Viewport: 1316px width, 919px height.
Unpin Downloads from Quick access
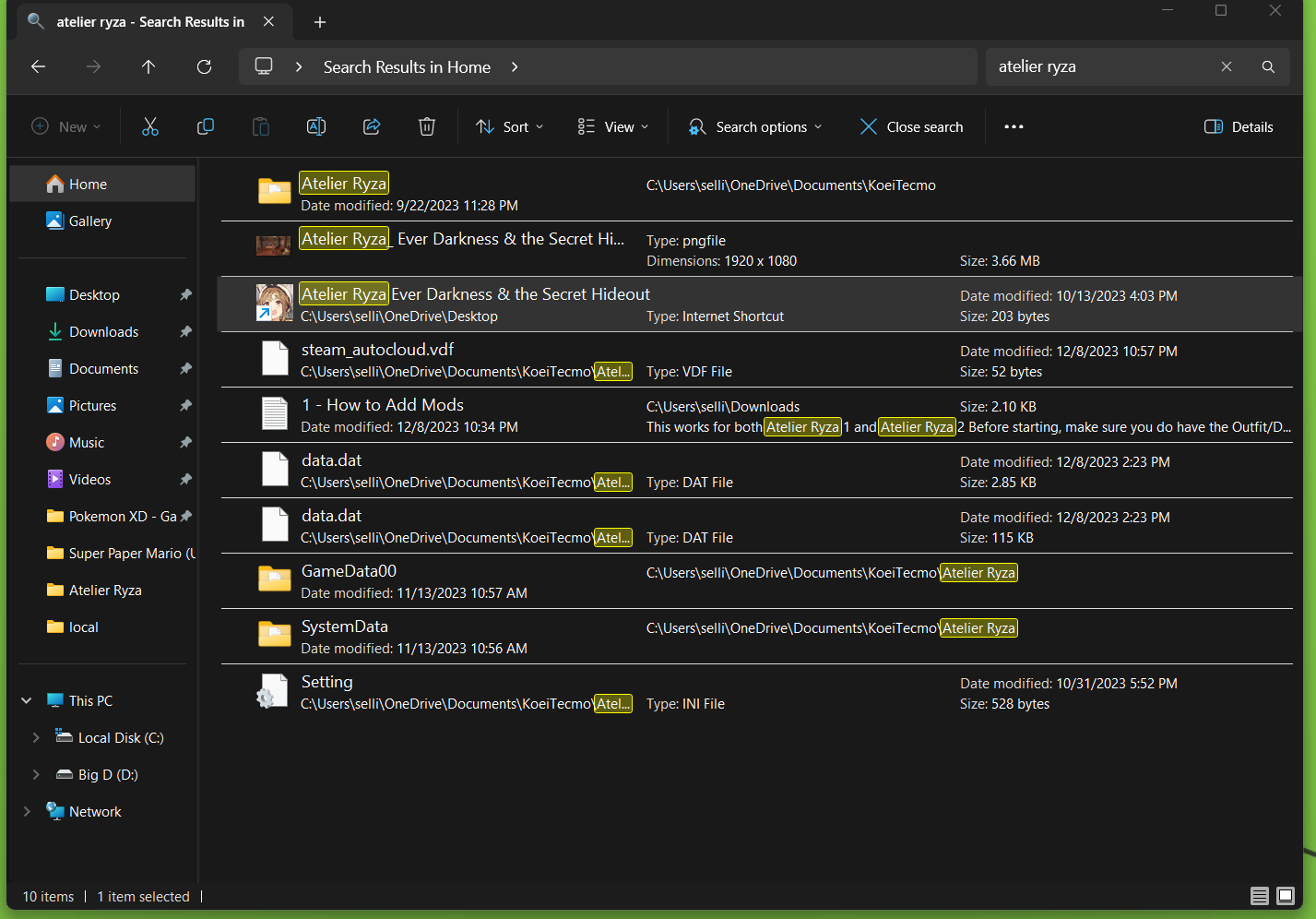coord(185,332)
